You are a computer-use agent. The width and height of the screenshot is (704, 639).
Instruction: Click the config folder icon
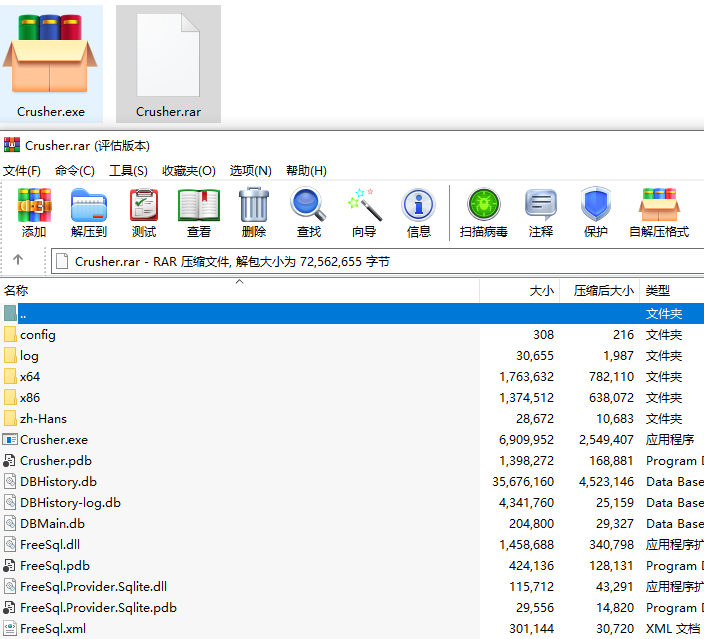coord(10,335)
